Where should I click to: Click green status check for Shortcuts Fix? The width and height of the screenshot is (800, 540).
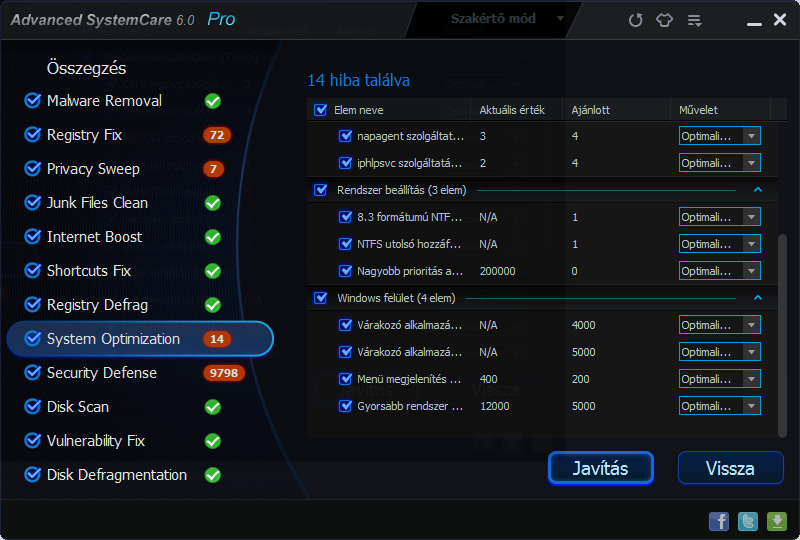[x=213, y=271]
